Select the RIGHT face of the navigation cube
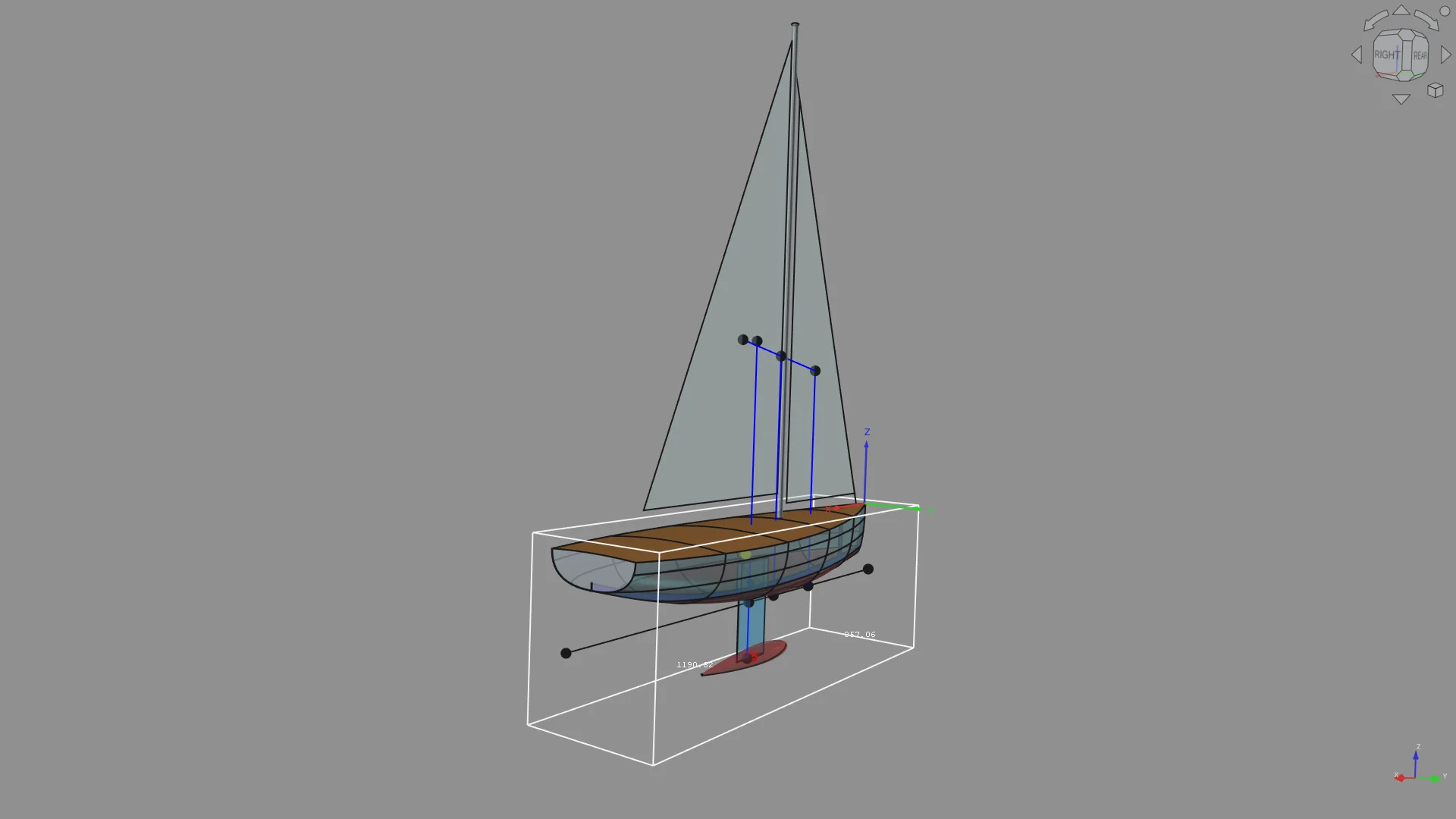The height and width of the screenshot is (819, 1456). click(x=1387, y=55)
